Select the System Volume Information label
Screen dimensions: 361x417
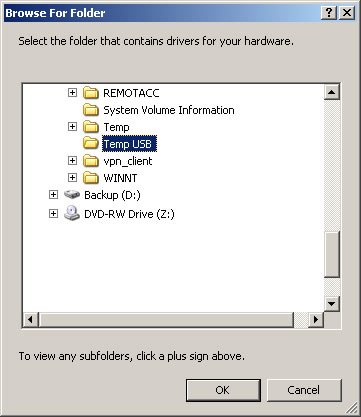[x=169, y=110]
